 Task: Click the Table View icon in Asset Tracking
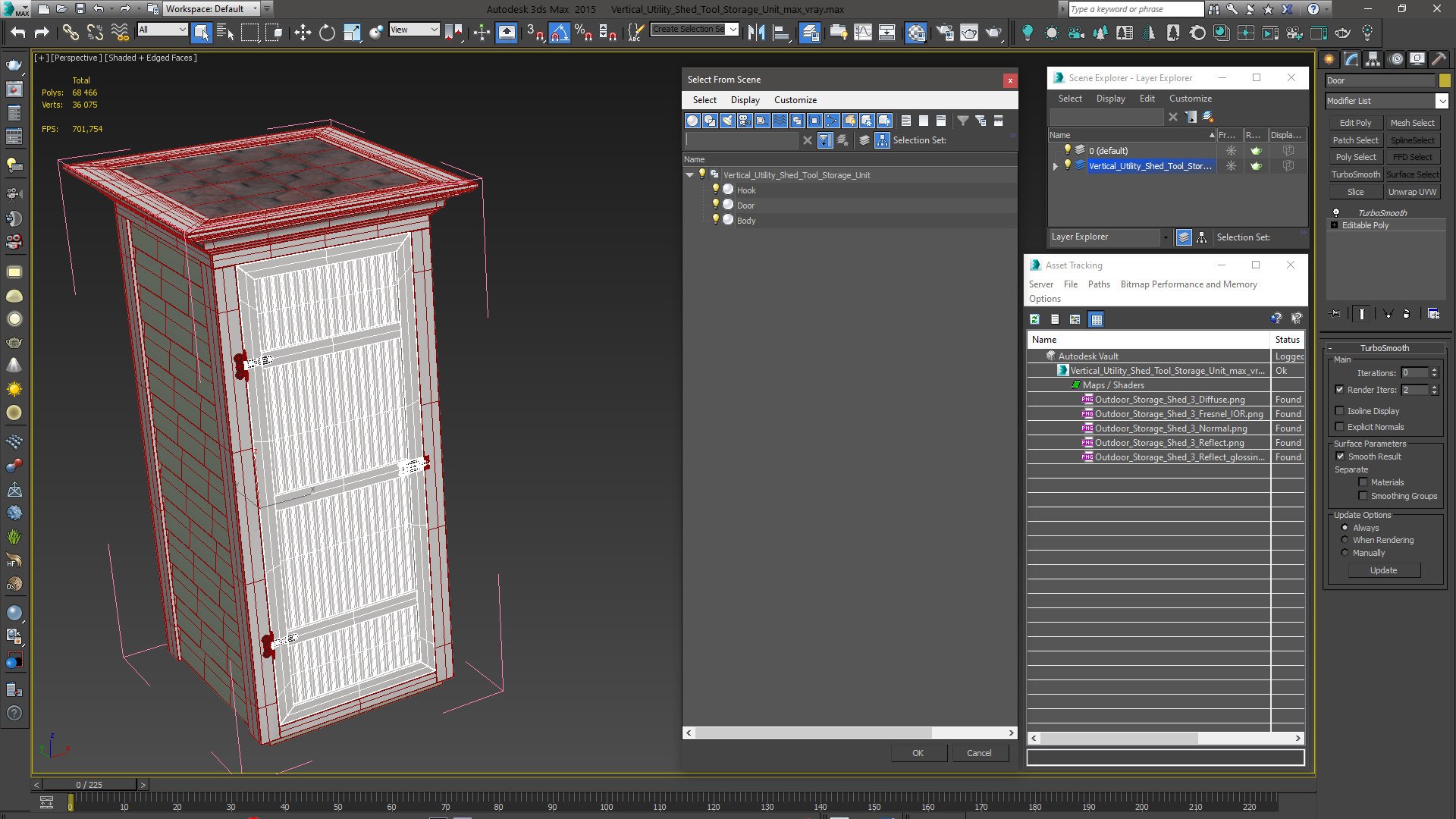point(1096,319)
